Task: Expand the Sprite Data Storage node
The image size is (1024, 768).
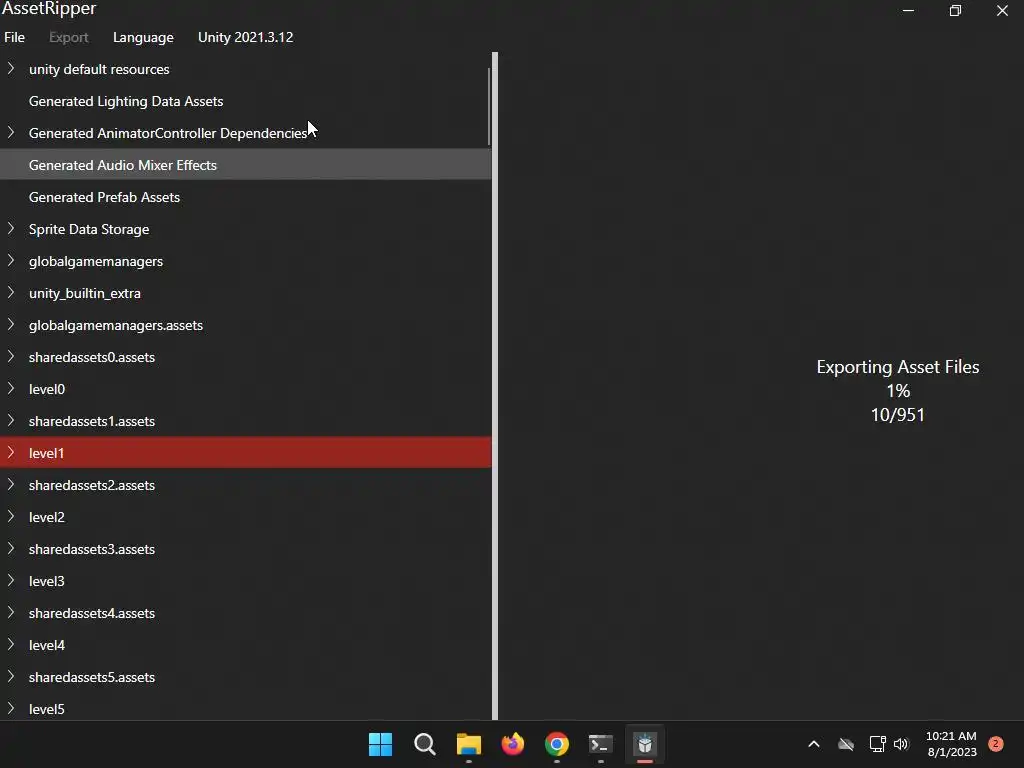Action: click(10, 228)
